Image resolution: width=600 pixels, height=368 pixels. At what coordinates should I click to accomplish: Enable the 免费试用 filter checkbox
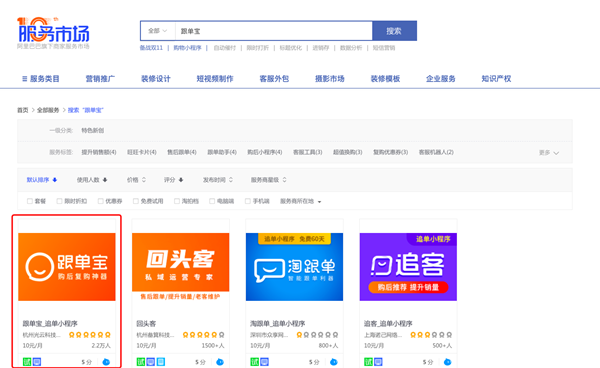coord(135,201)
